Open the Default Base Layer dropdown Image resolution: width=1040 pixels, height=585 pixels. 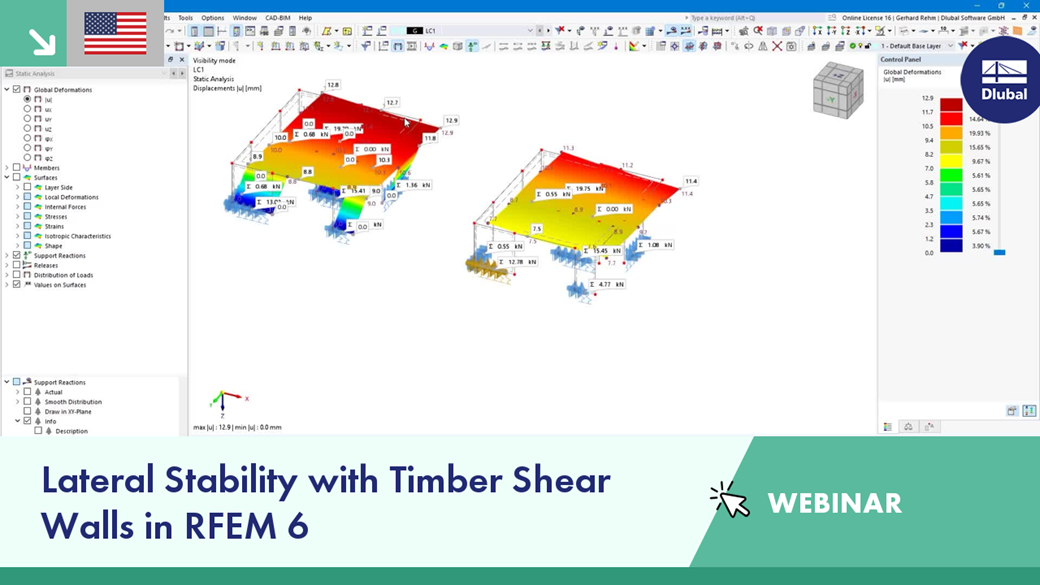point(950,46)
